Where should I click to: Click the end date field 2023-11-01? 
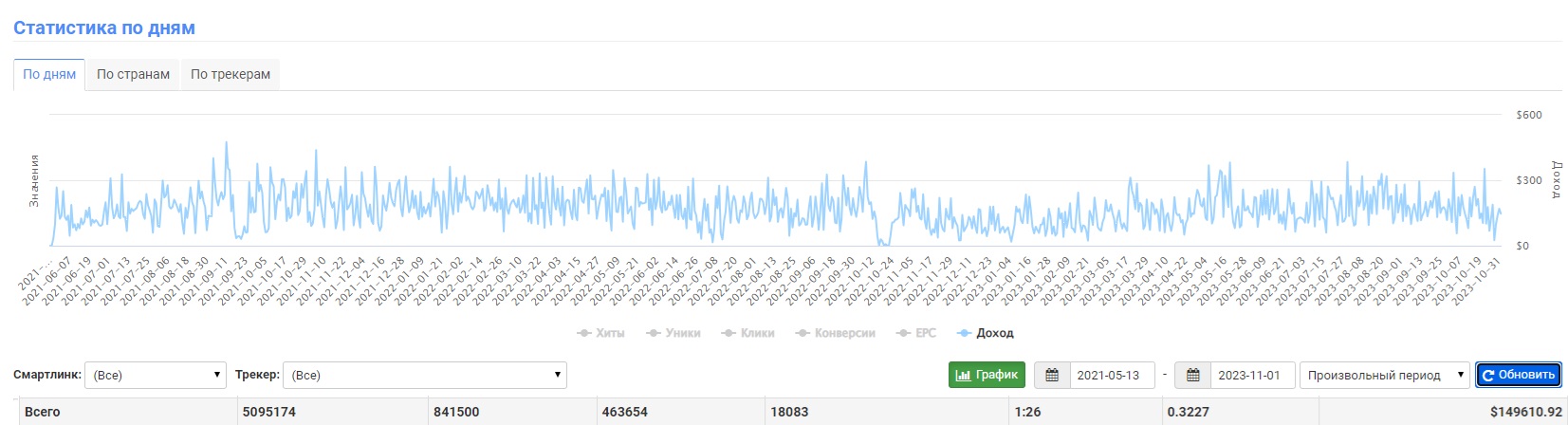point(1252,375)
